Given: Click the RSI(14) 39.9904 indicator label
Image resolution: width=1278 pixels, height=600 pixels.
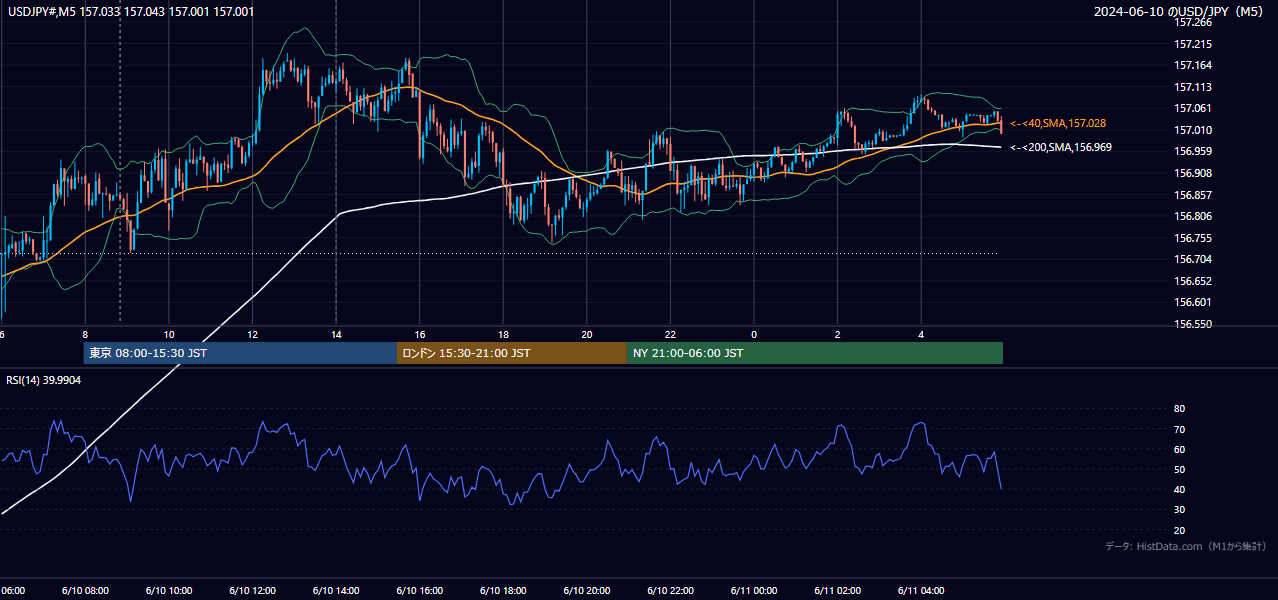Looking at the screenshot, I should (x=44, y=380).
